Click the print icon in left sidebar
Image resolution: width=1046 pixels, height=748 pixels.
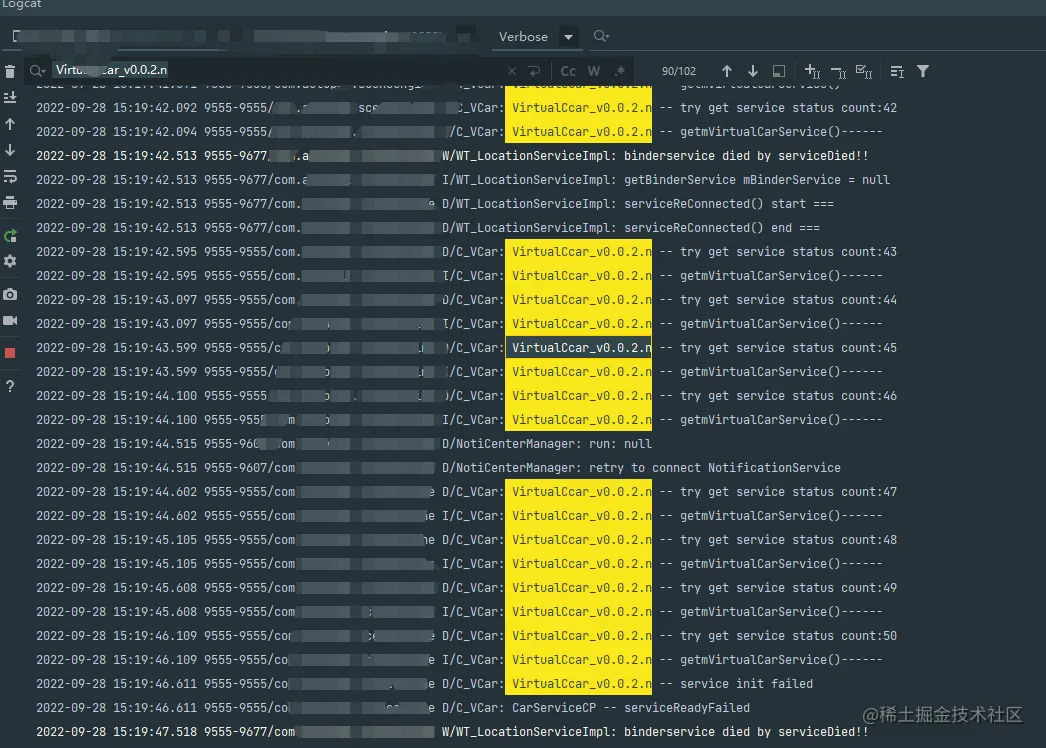pyautogui.click(x=10, y=203)
